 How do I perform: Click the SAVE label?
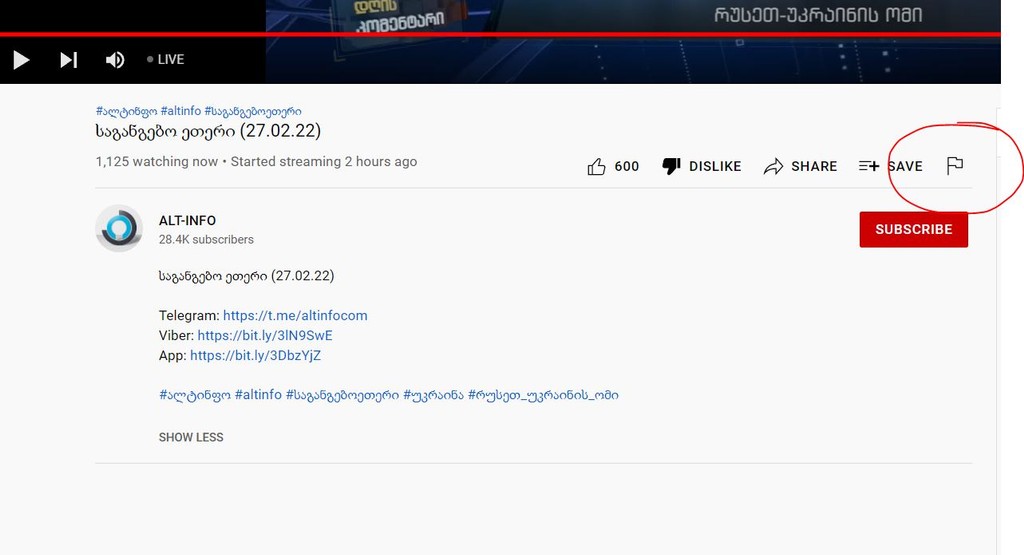pos(905,166)
